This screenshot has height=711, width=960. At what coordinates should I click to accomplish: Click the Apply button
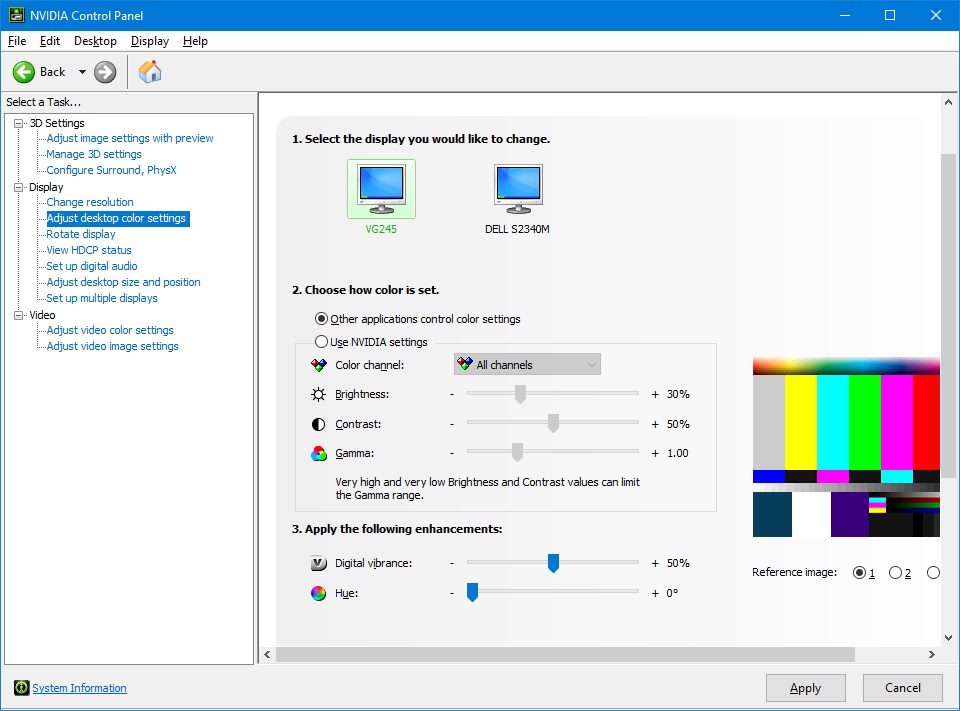pyautogui.click(x=805, y=688)
